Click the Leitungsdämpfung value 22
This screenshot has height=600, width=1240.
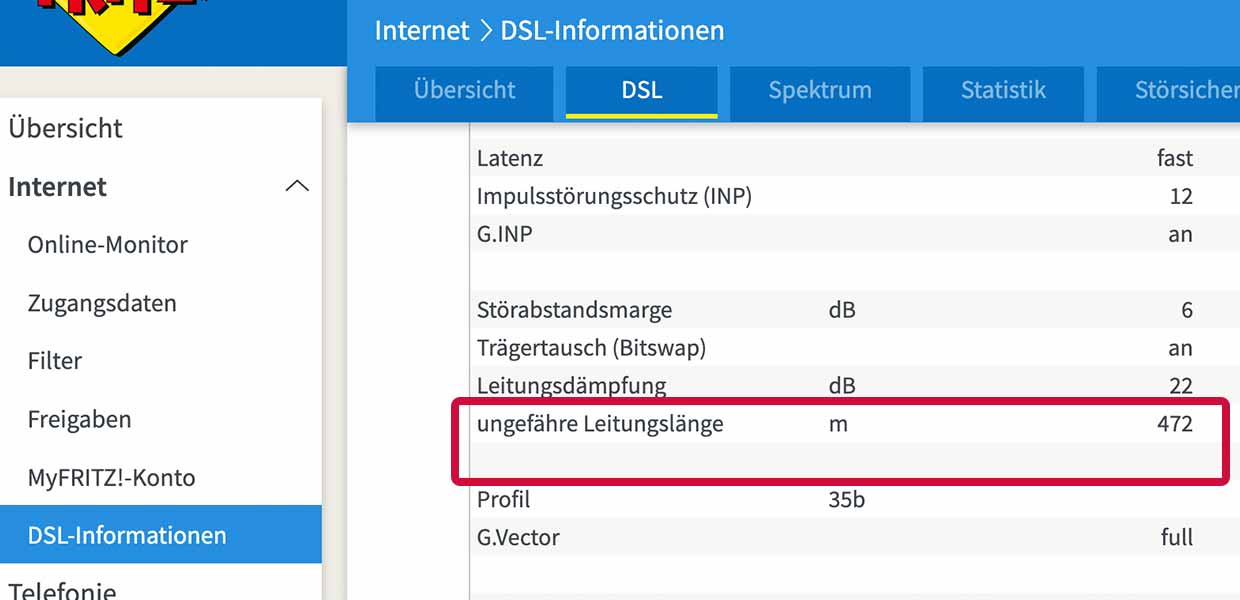click(x=1180, y=386)
